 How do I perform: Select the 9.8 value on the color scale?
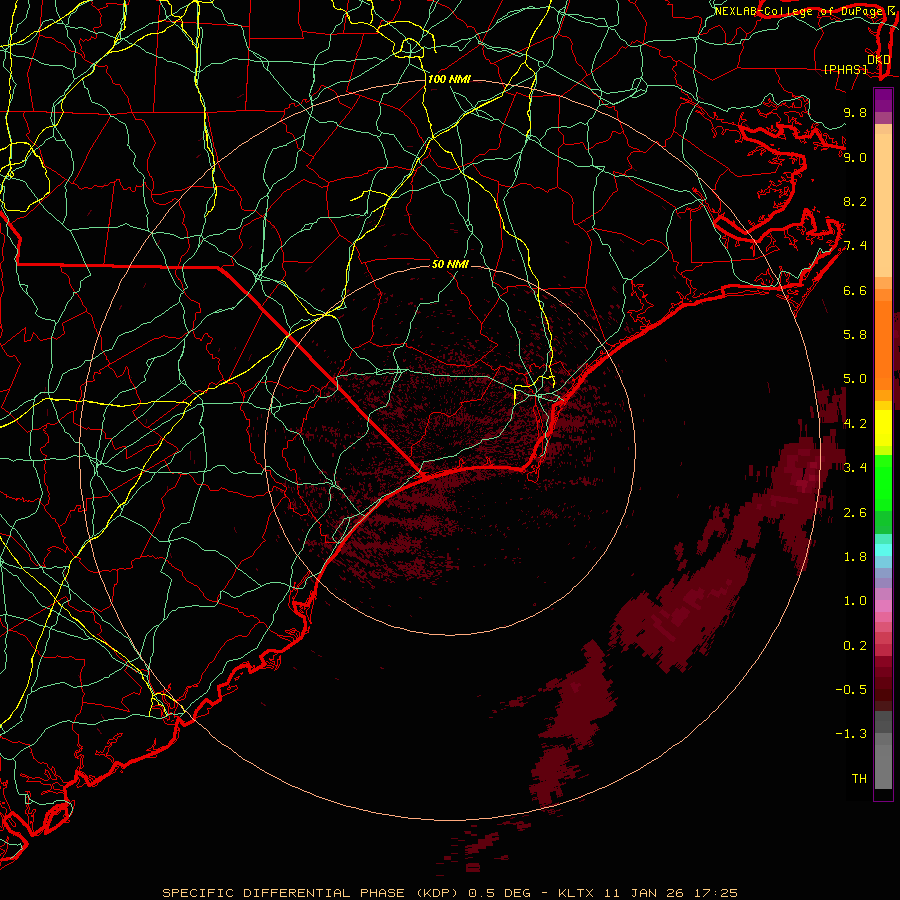tap(855, 112)
